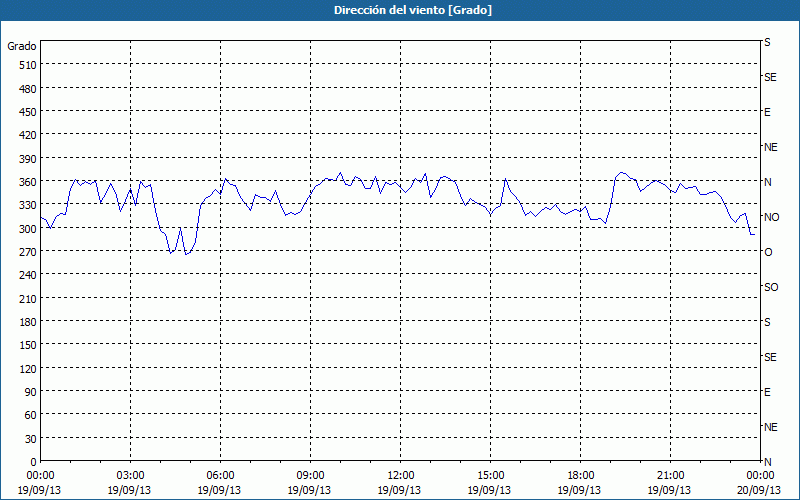Viewport: 800px width, 500px height.
Task: Click the 120 left axis tick label
Action: point(29,369)
